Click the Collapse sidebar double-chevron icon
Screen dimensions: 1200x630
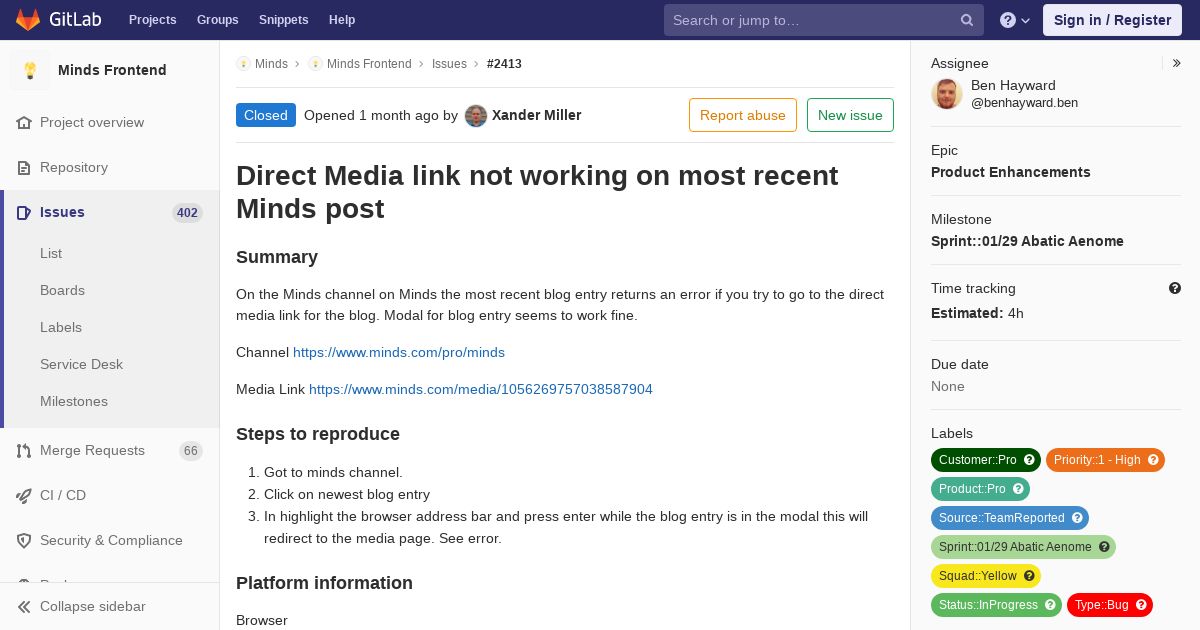24,607
